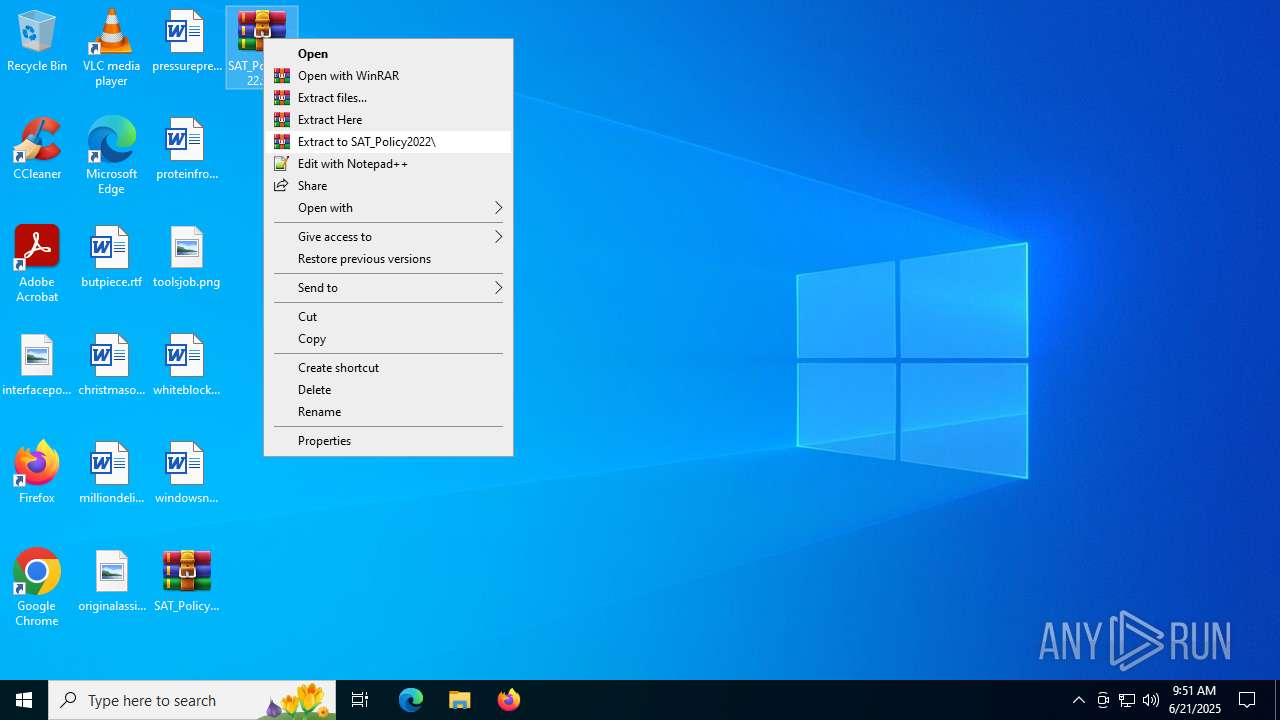Select Microsoft Edge desktop shortcut

(111, 156)
